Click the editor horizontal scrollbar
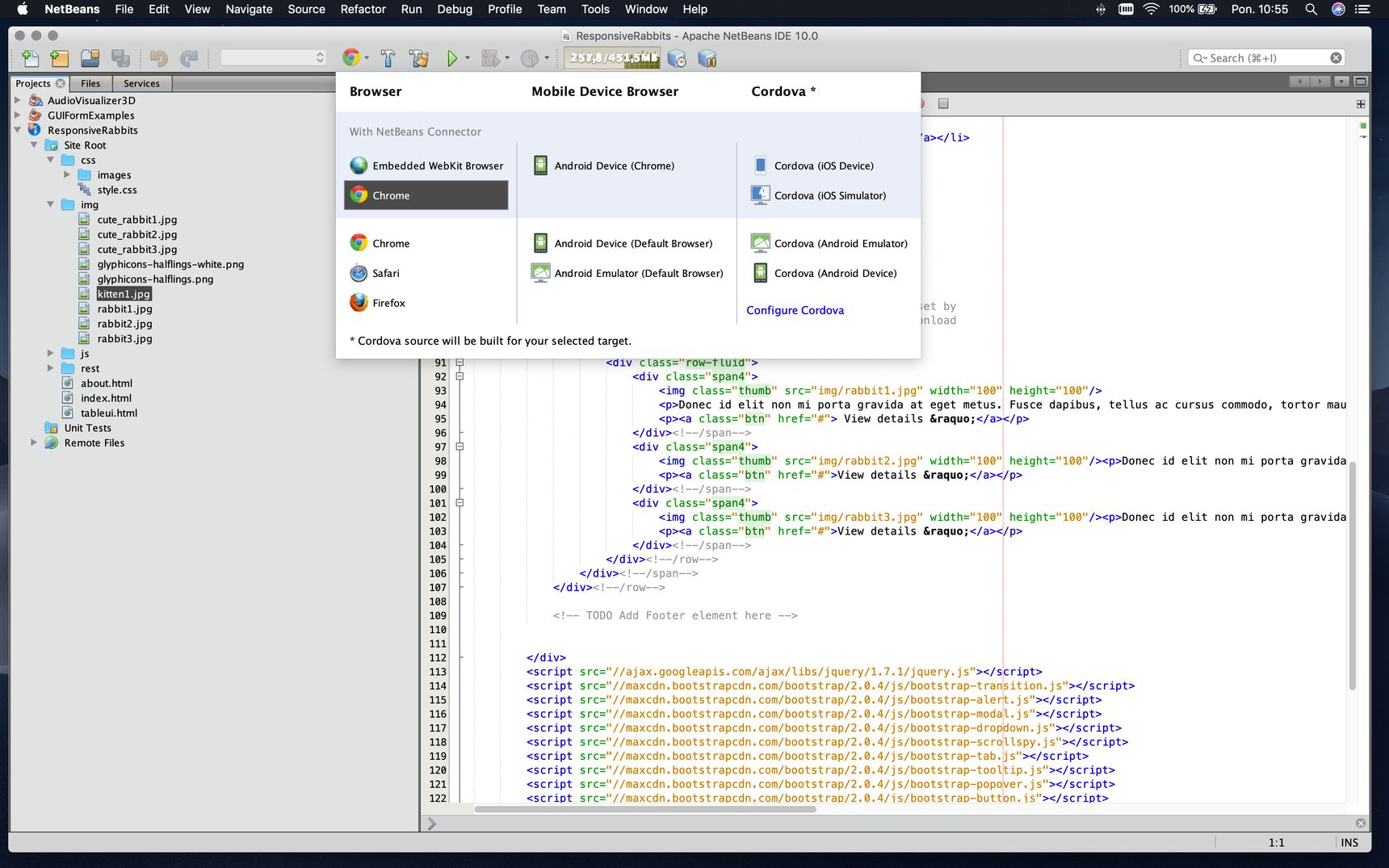This screenshot has height=868, width=1389. 645,808
